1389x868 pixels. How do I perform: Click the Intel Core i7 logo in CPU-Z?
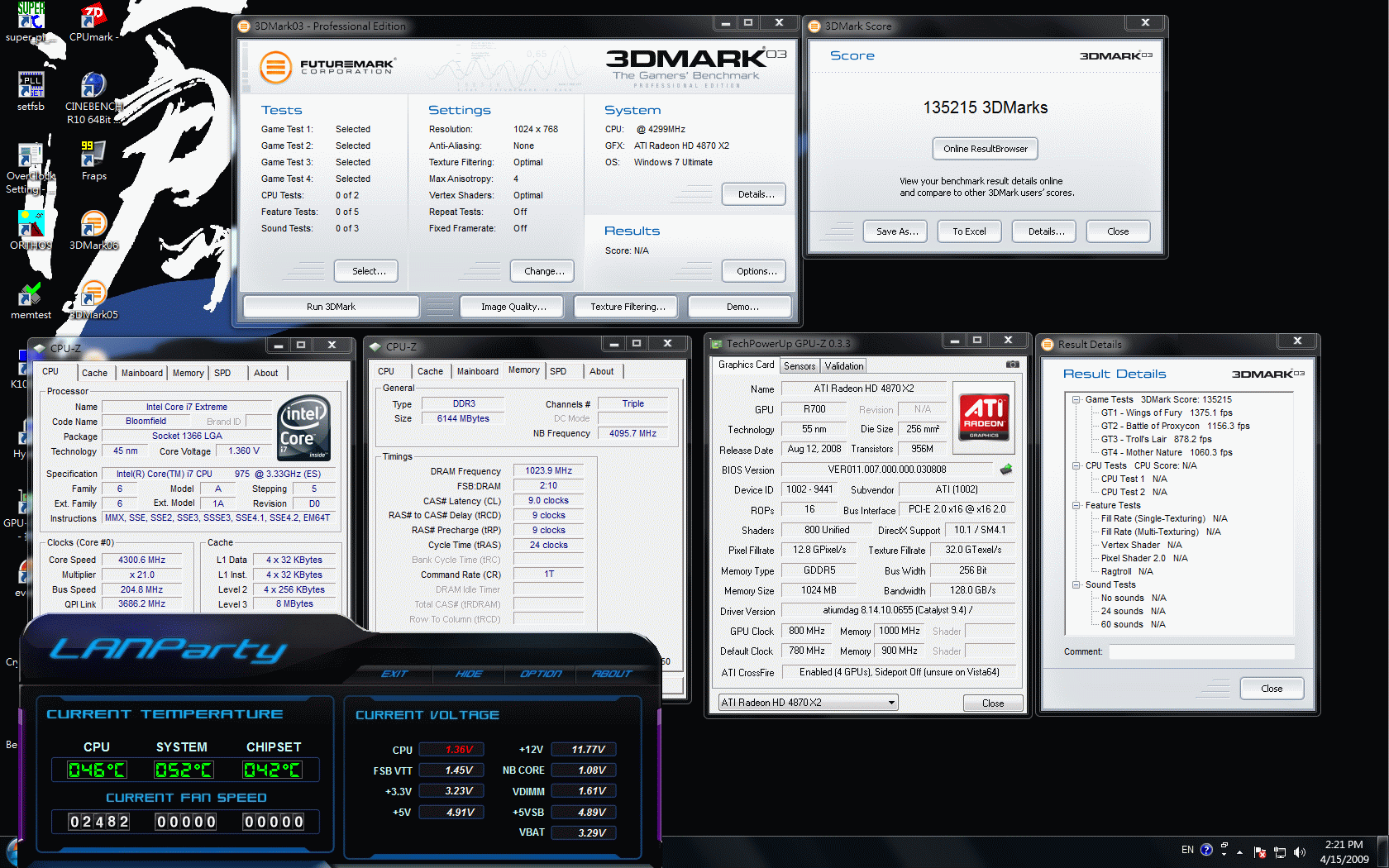[303, 427]
